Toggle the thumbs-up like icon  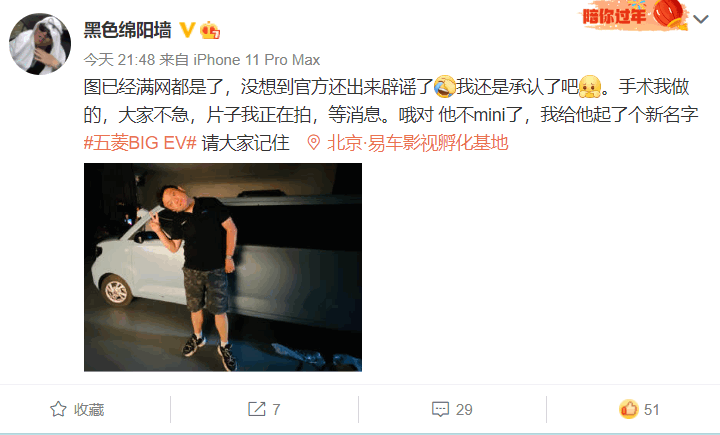pyautogui.click(x=629, y=409)
